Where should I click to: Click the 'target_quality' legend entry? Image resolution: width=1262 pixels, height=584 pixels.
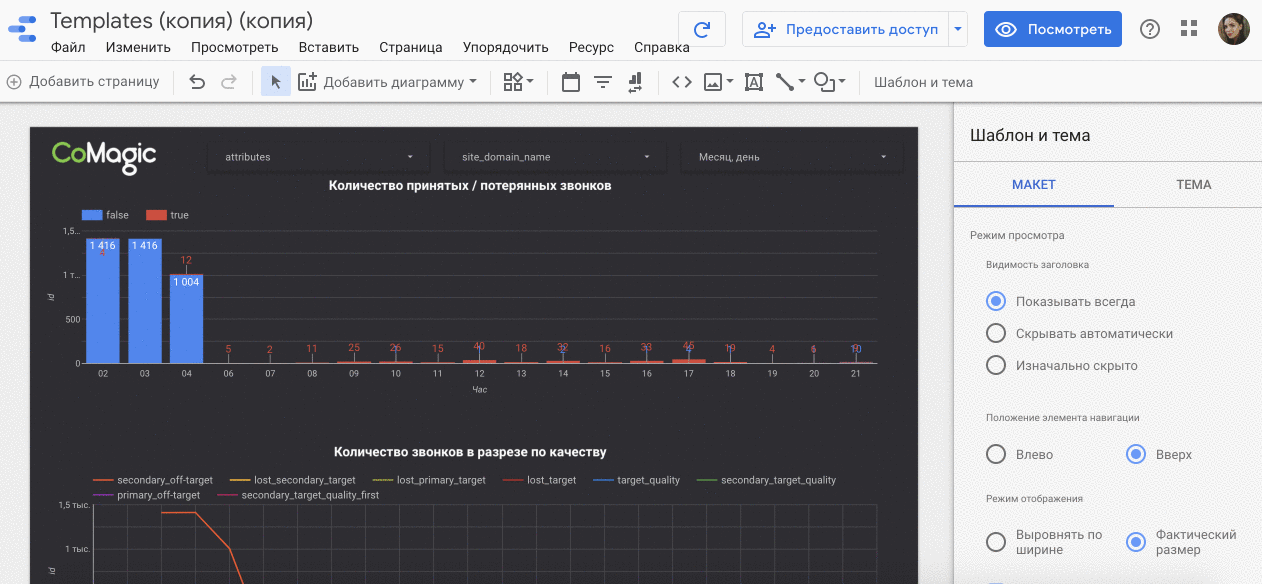pyautogui.click(x=637, y=480)
